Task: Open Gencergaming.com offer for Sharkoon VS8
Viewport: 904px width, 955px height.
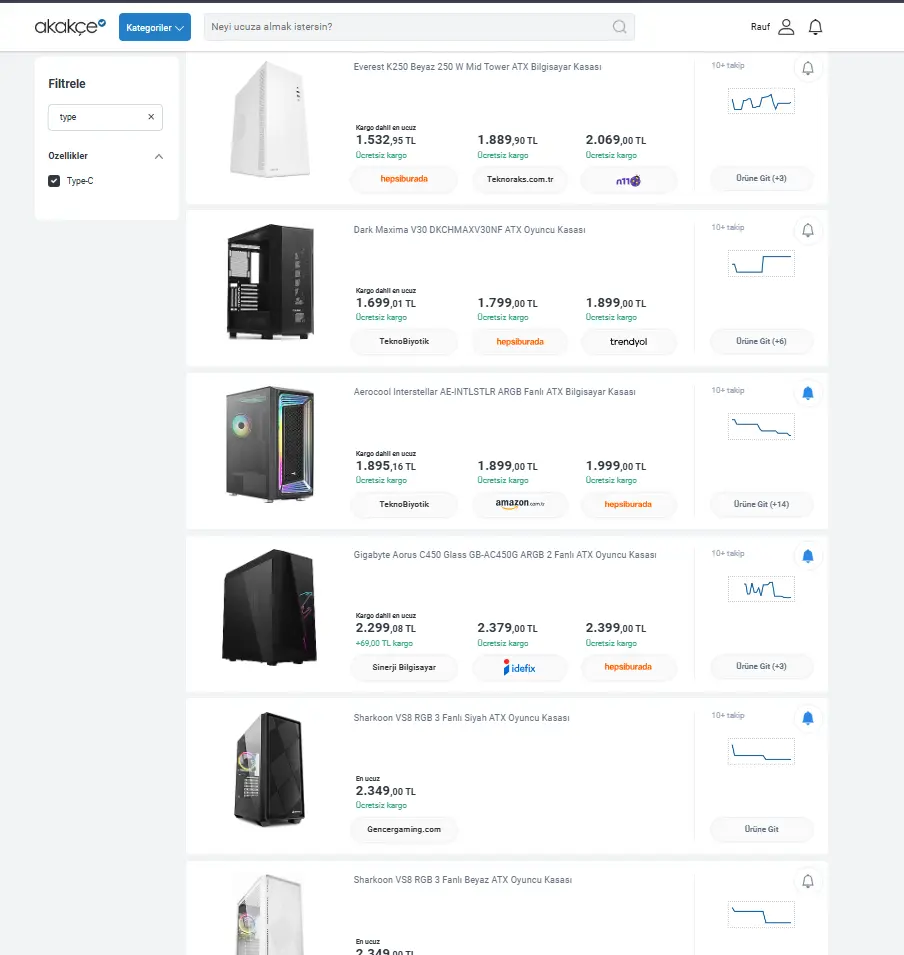Action: coord(404,830)
